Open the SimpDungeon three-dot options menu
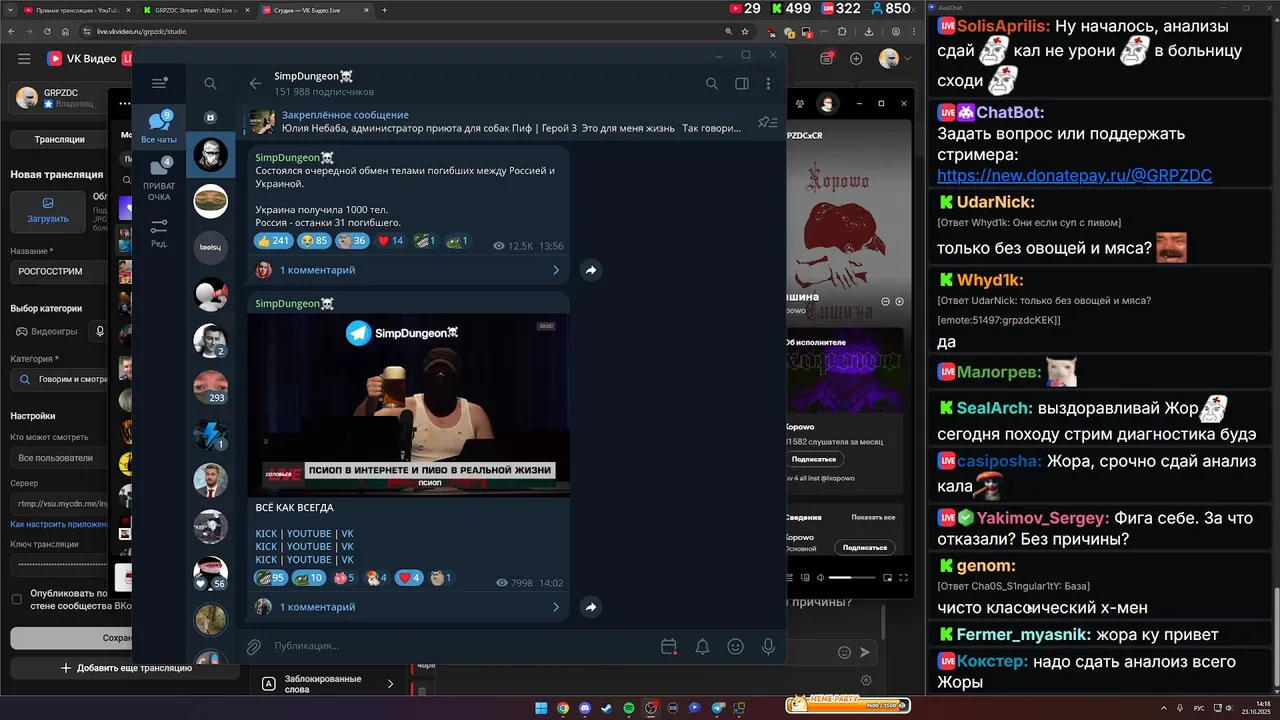The height and width of the screenshot is (720, 1280). coord(768,84)
